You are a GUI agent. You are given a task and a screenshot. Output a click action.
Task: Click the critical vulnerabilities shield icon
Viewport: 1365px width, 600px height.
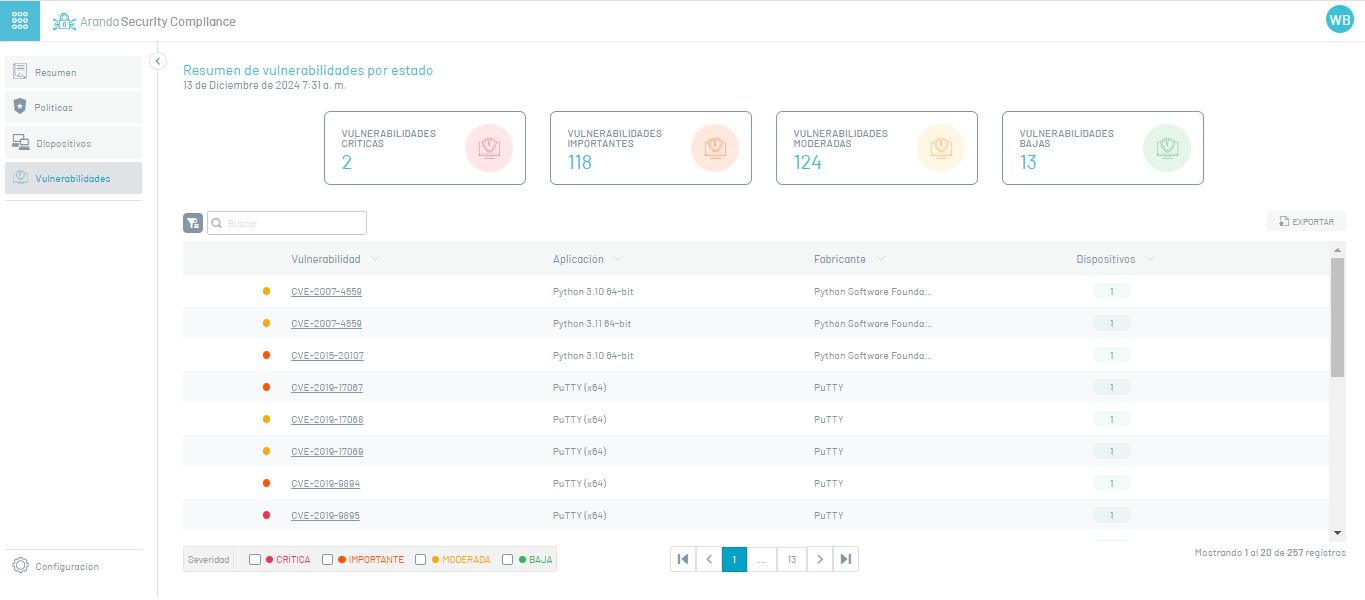[488, 148]
